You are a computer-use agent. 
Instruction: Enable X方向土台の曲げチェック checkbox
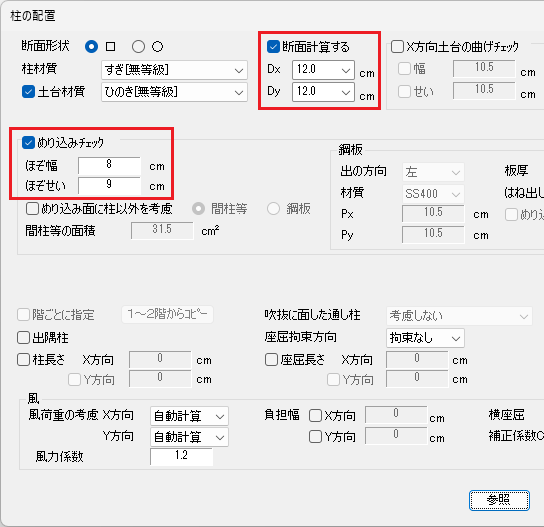(397, 46)
